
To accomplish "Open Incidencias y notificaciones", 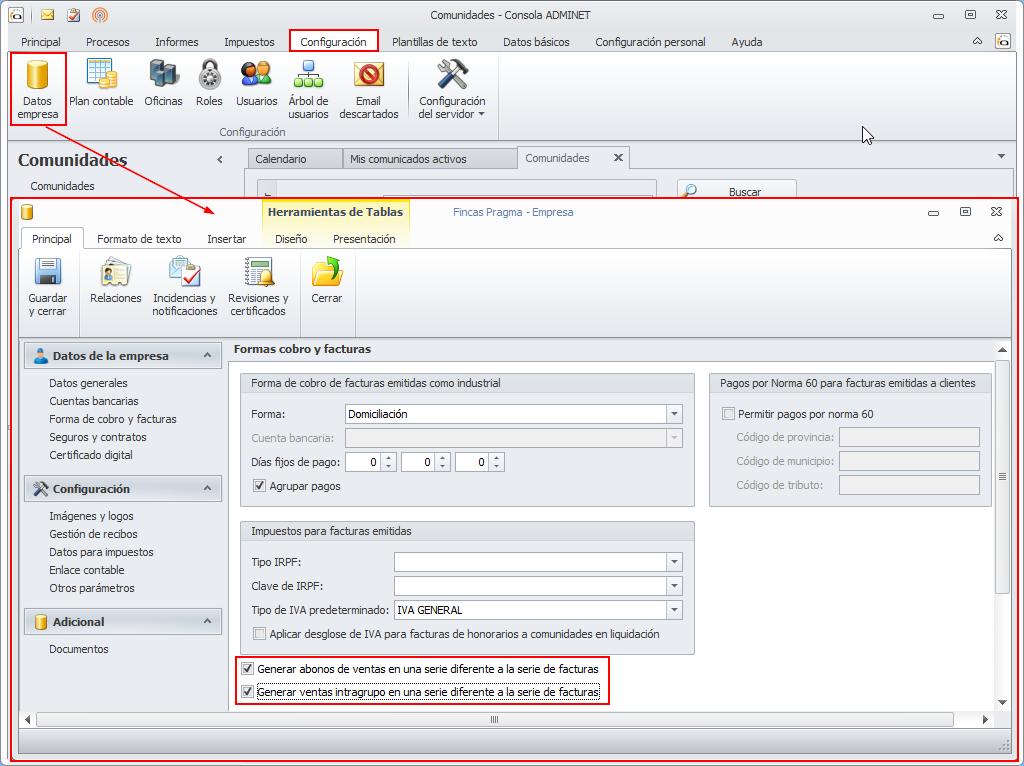I will coord(185,287).
